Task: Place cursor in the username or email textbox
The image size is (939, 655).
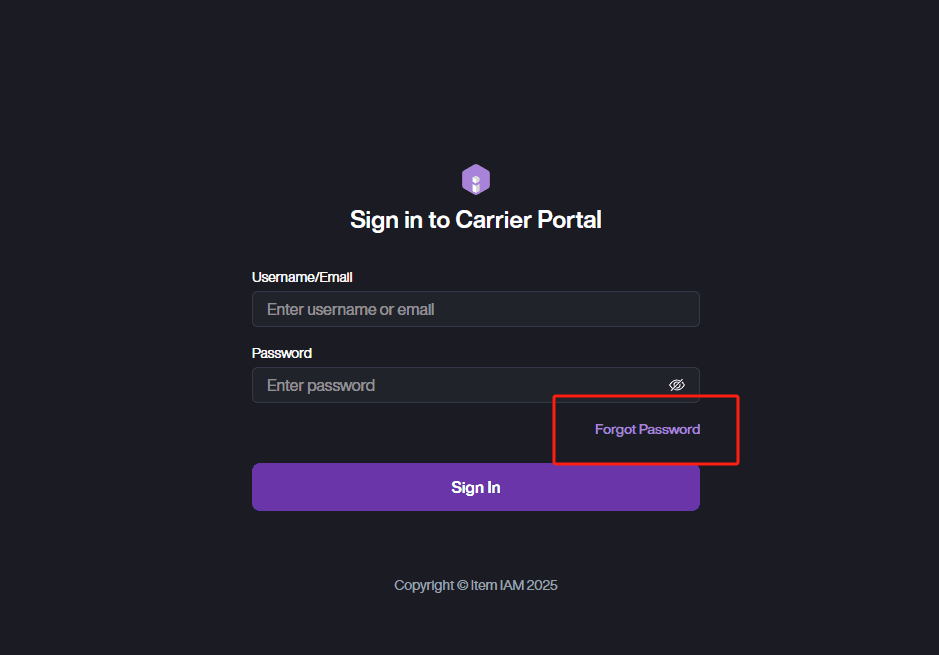Action: [475, 309]
